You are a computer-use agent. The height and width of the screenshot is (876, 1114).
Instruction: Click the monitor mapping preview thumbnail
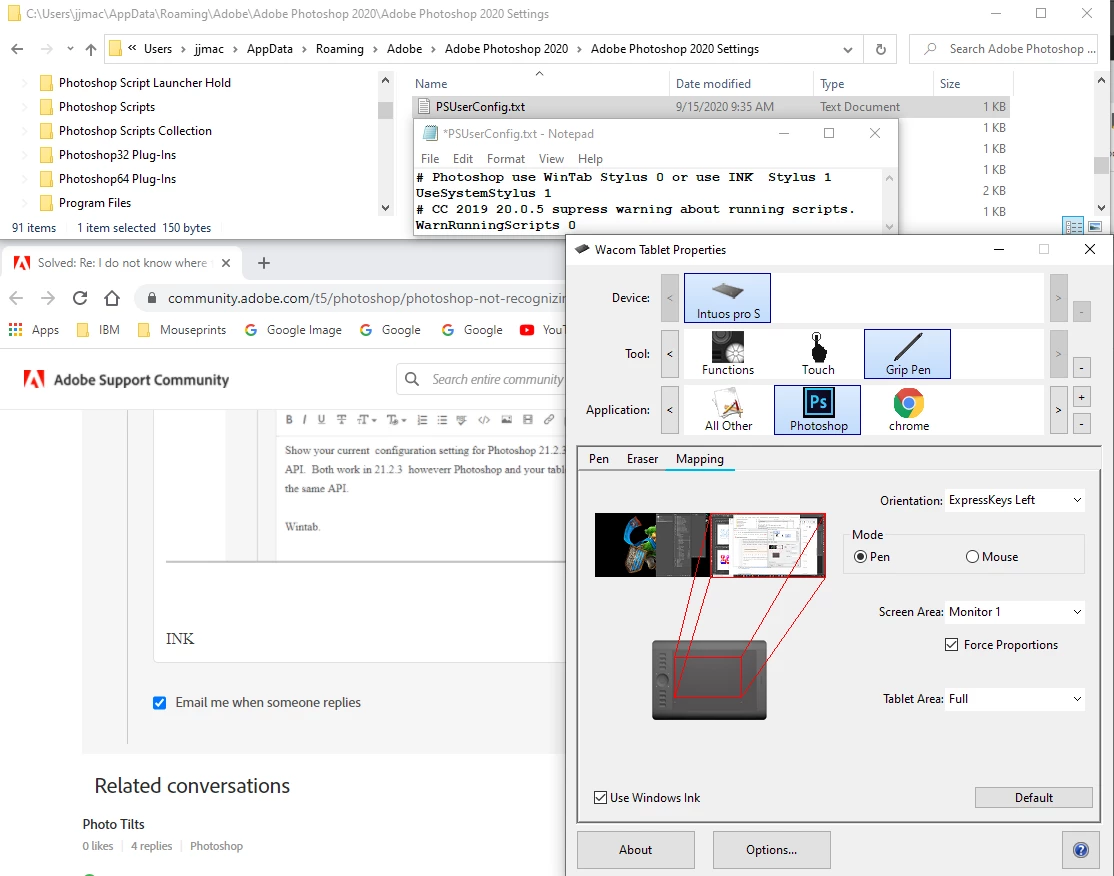click(x=710, y=545)
